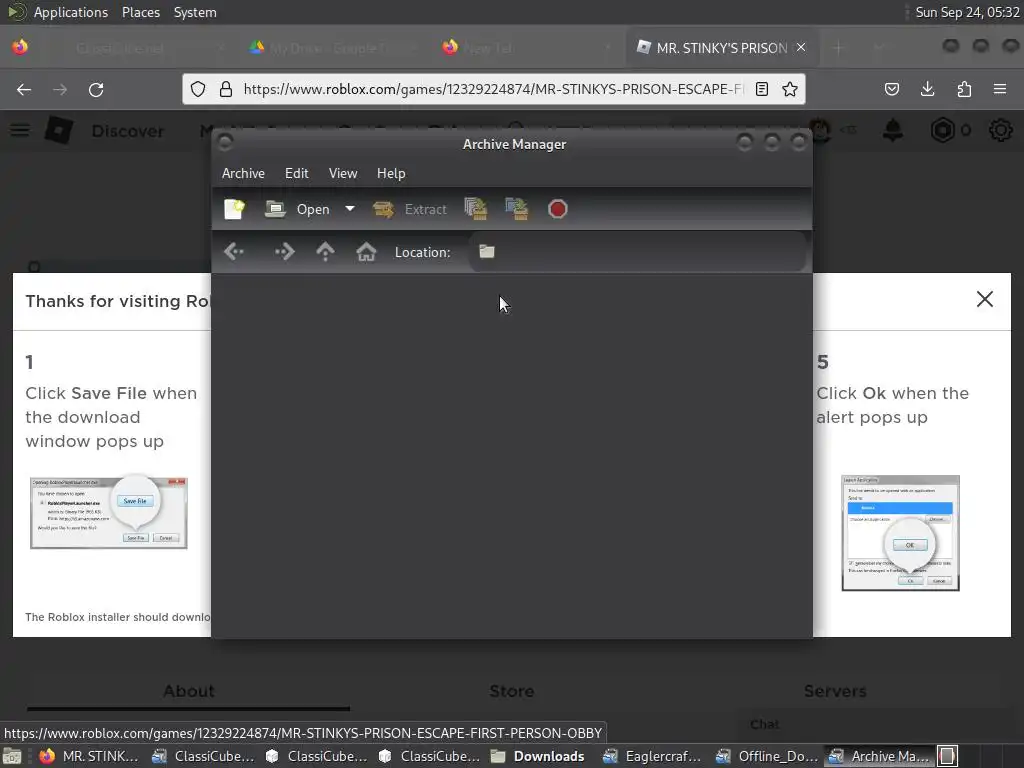Click the date and time clock in the panel
This screenshot has height=768, width=1024.
(x=967, y=12)
